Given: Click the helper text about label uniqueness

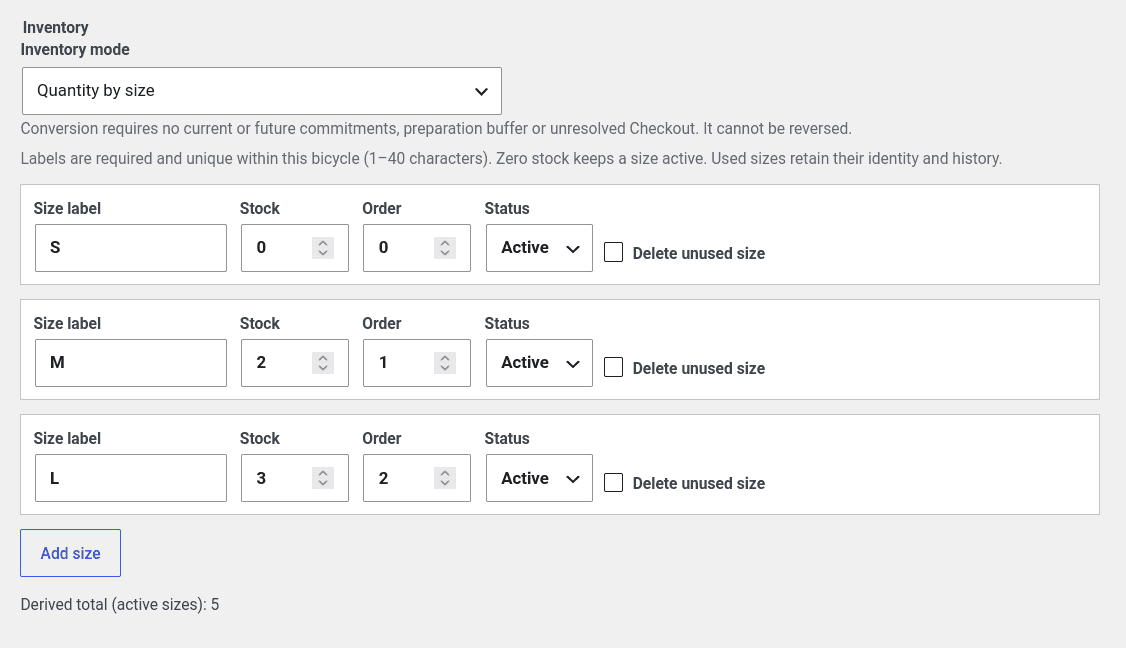Looking at the screenshot, I should [511, 159].
